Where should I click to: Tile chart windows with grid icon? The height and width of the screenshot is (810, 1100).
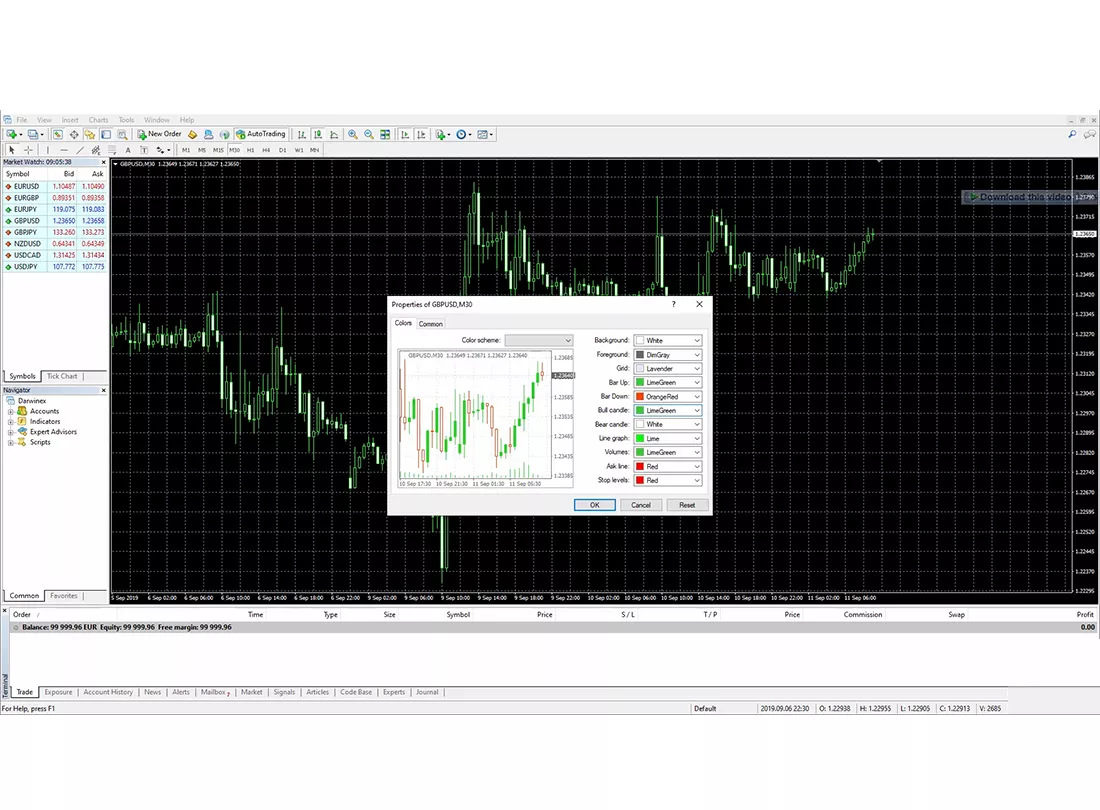click(x=385, y=135)
